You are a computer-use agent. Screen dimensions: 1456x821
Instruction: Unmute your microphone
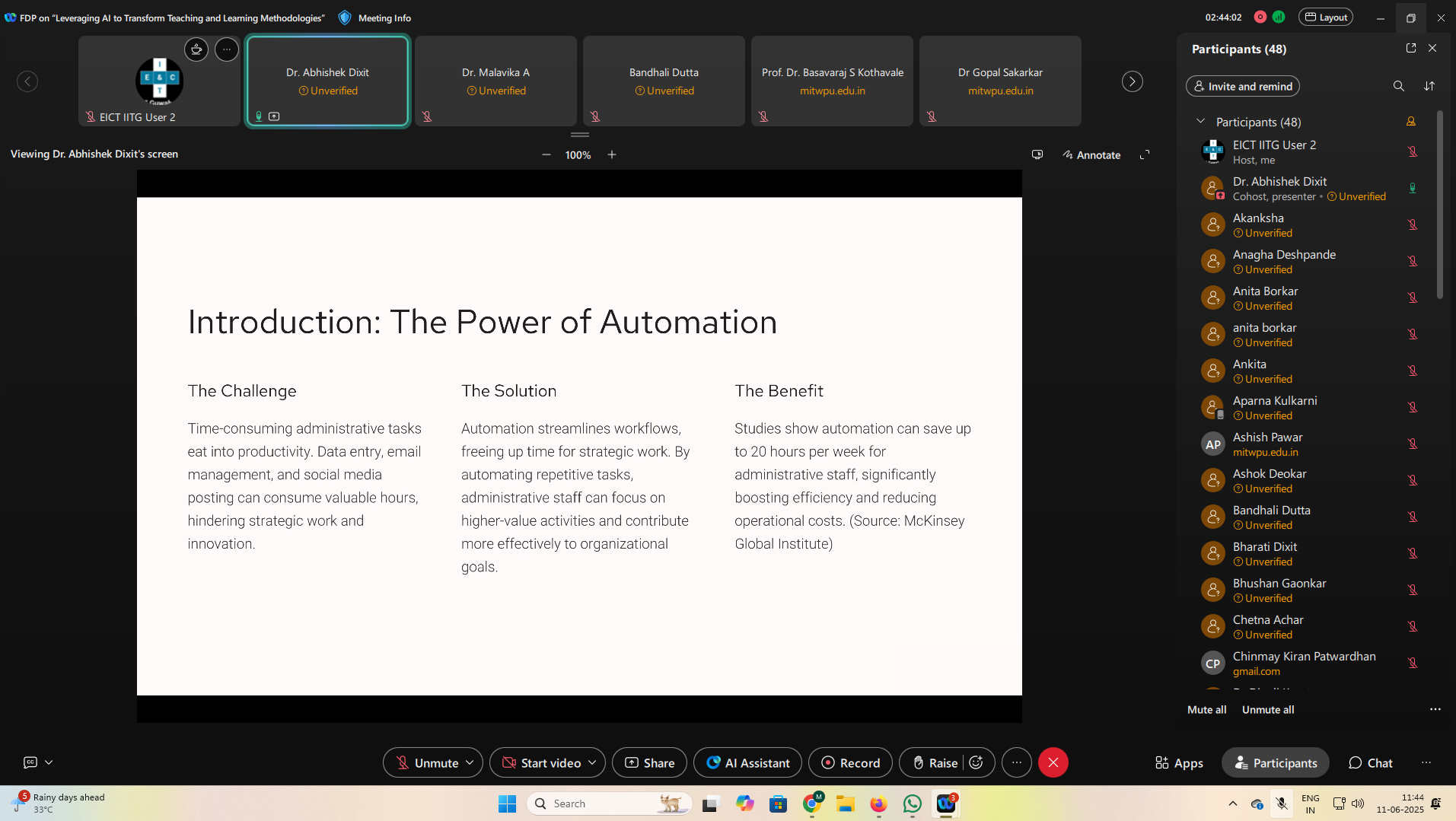pos(426,762)
